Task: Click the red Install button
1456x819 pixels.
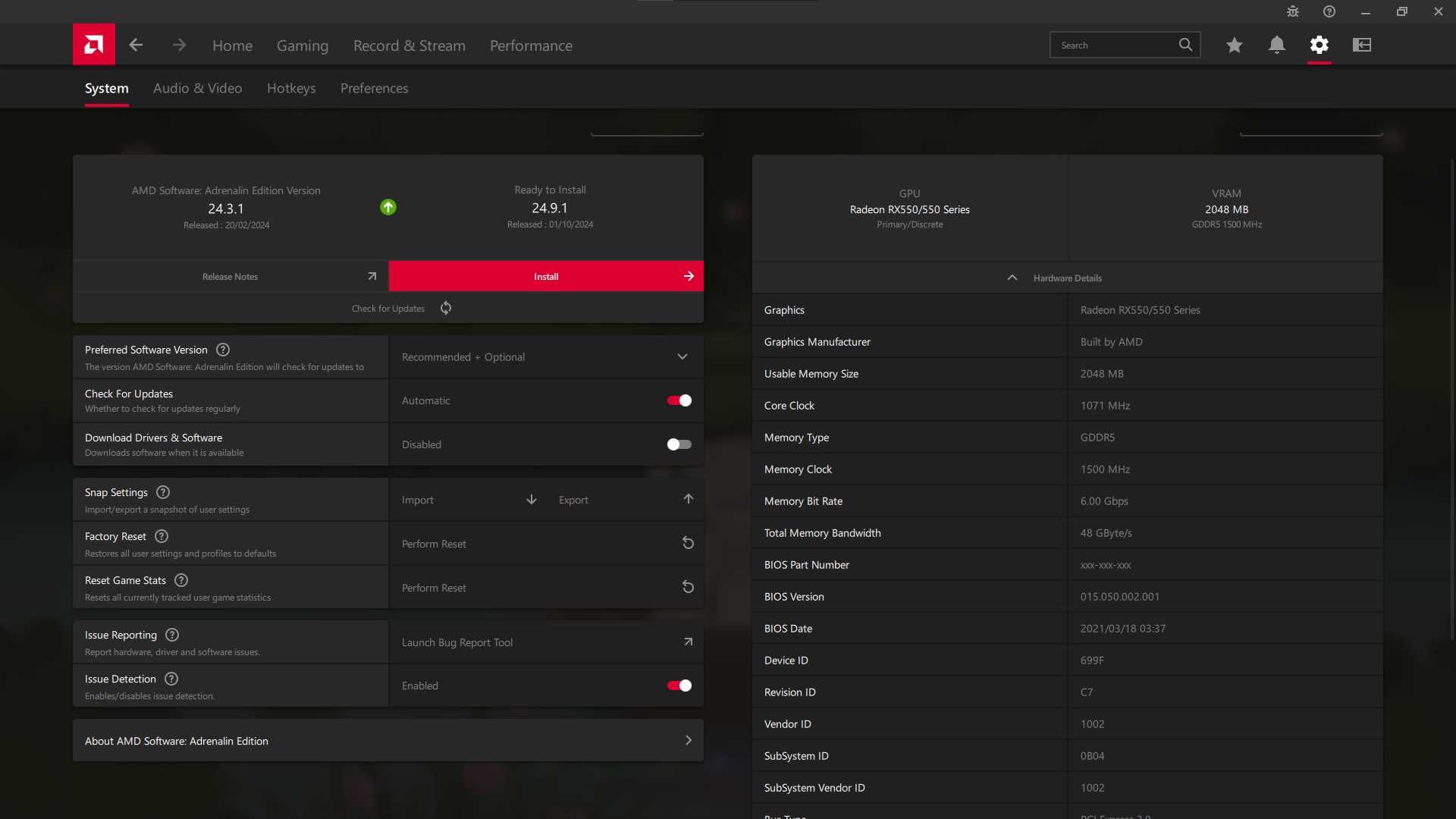Action: [x=546, y=276]
